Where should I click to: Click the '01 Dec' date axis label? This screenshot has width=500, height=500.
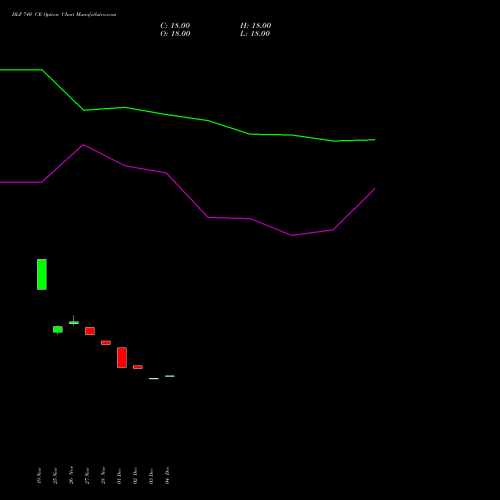click(x=119, y=475)
